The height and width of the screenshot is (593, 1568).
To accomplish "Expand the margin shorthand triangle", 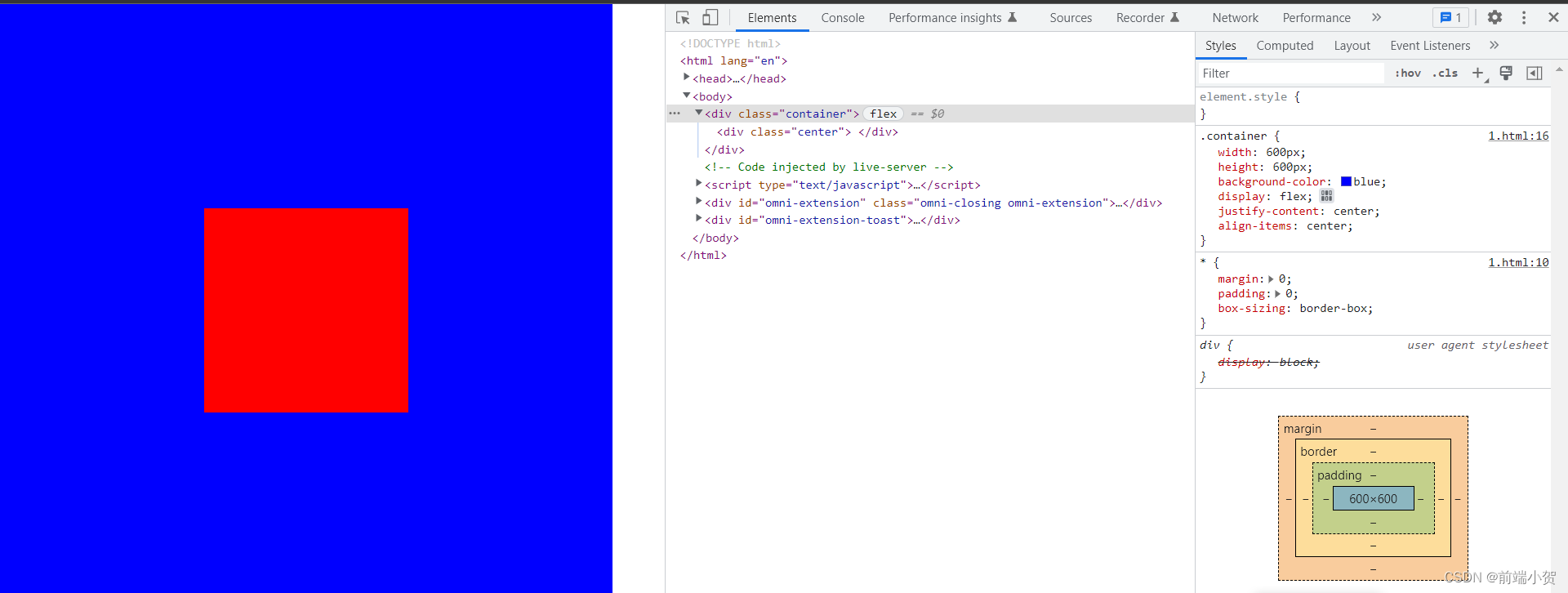I will [x=1272, y=279].
